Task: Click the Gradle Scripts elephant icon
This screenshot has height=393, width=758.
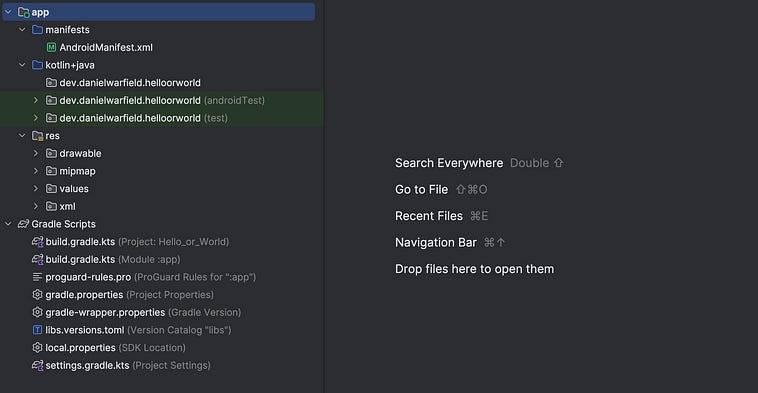Action: coord(23,224)
